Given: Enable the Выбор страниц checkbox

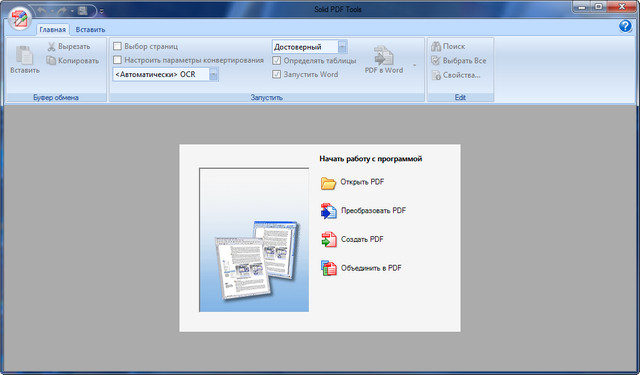Looking at the screenshot, I should click(117, 46).
